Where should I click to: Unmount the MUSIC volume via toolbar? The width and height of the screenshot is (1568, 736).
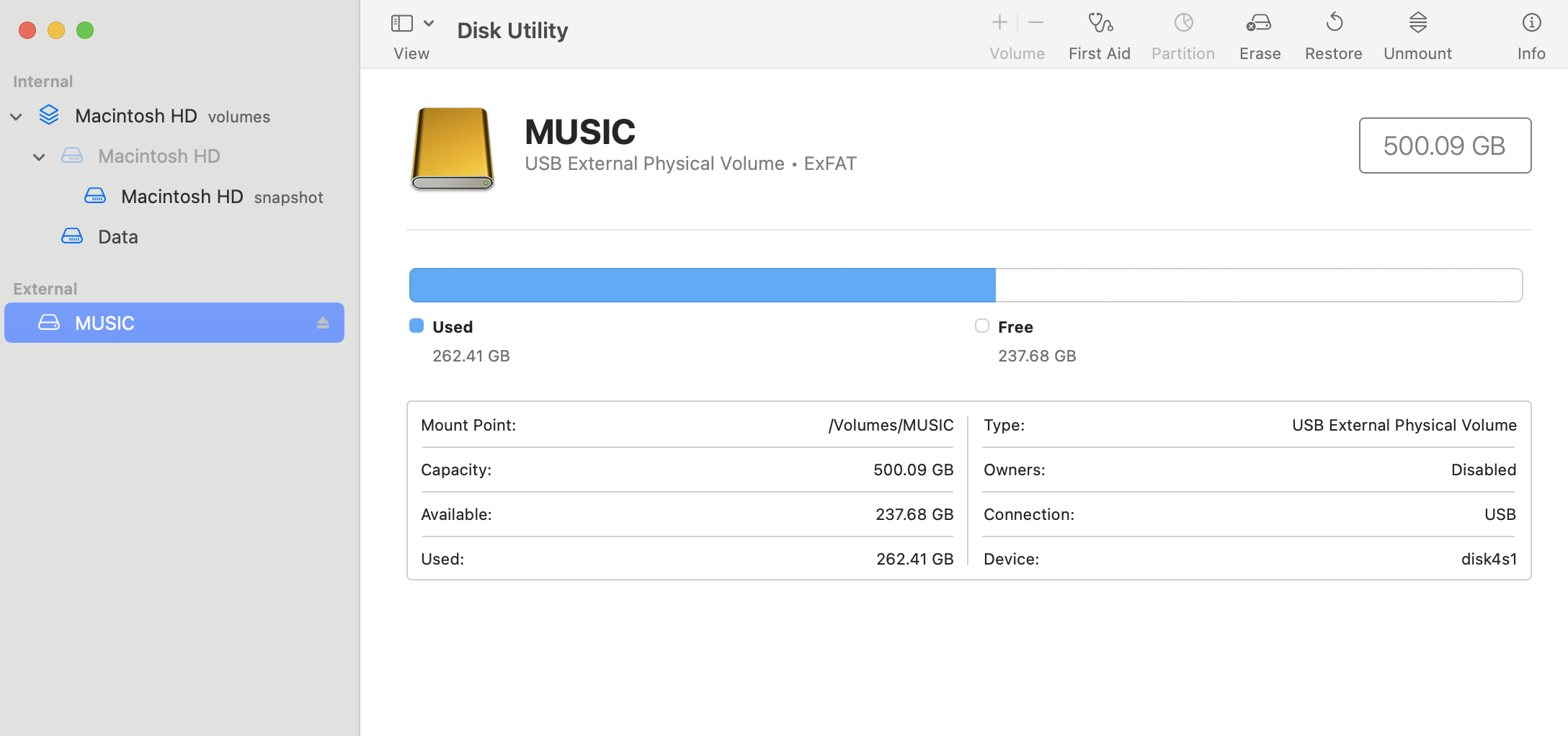tap(1417, 24)
